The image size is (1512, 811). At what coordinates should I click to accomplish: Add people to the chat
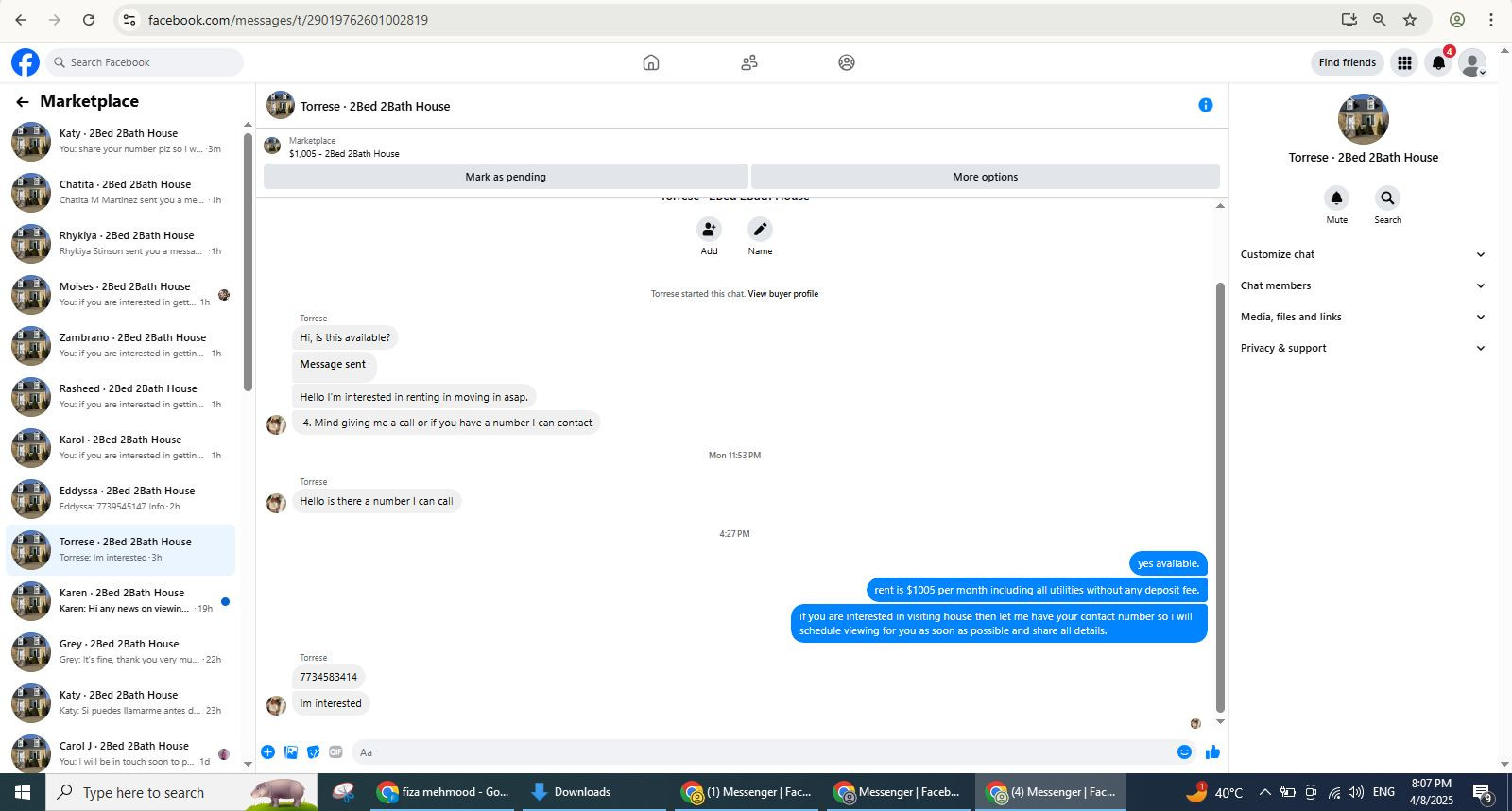(709, 230)
